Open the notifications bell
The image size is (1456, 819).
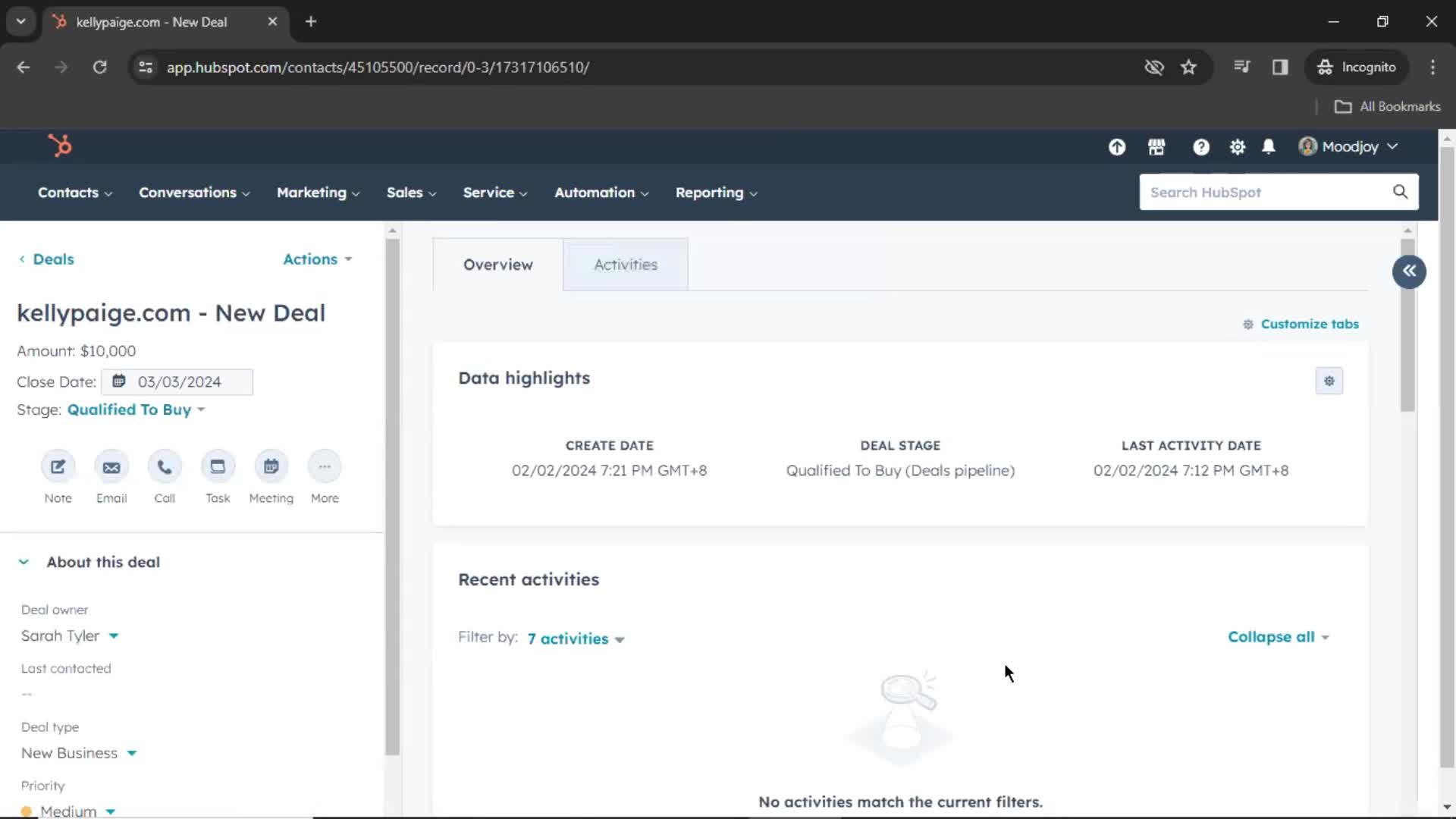(1269, 146)
